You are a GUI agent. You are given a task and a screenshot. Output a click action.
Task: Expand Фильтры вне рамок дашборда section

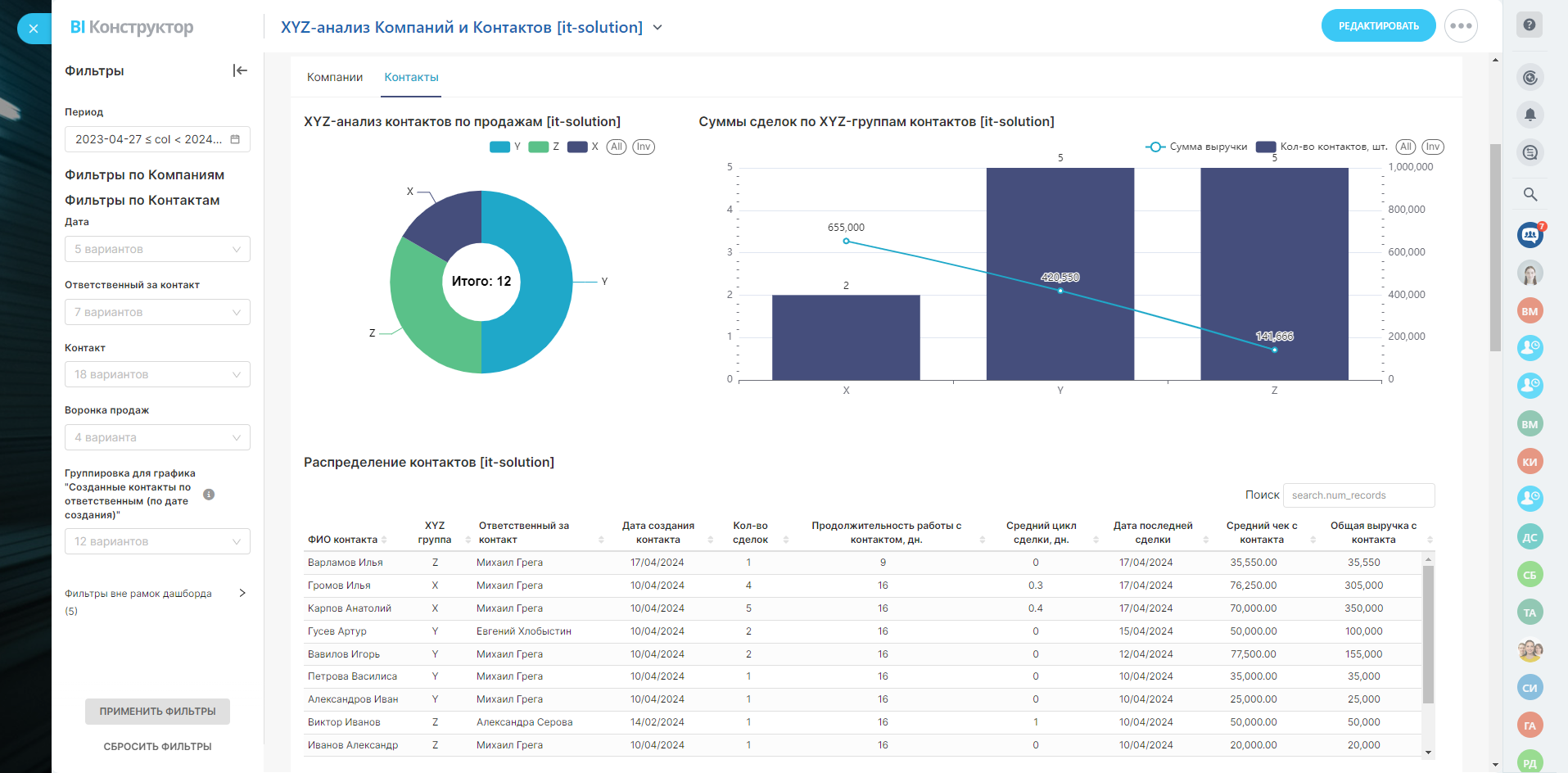click(242, 594)
